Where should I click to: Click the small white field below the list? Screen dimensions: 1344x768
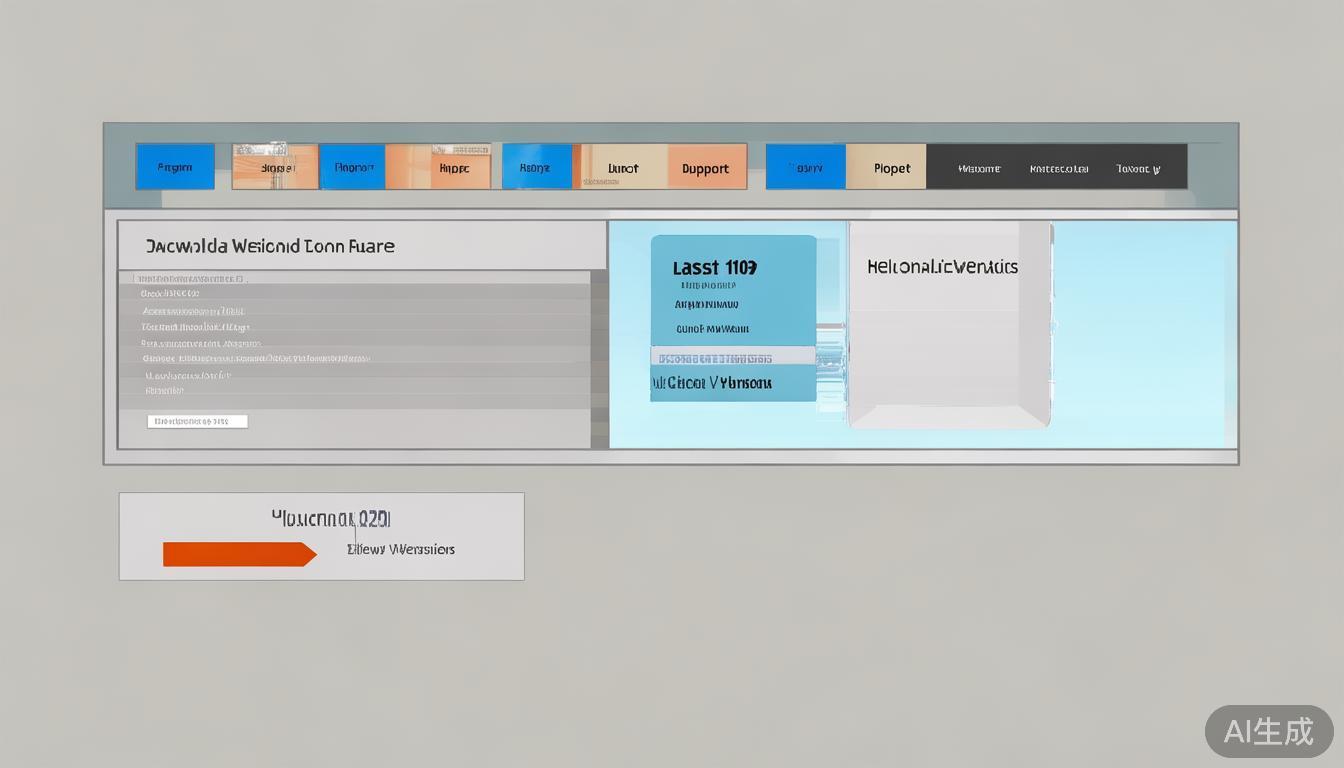coord(197,421)
